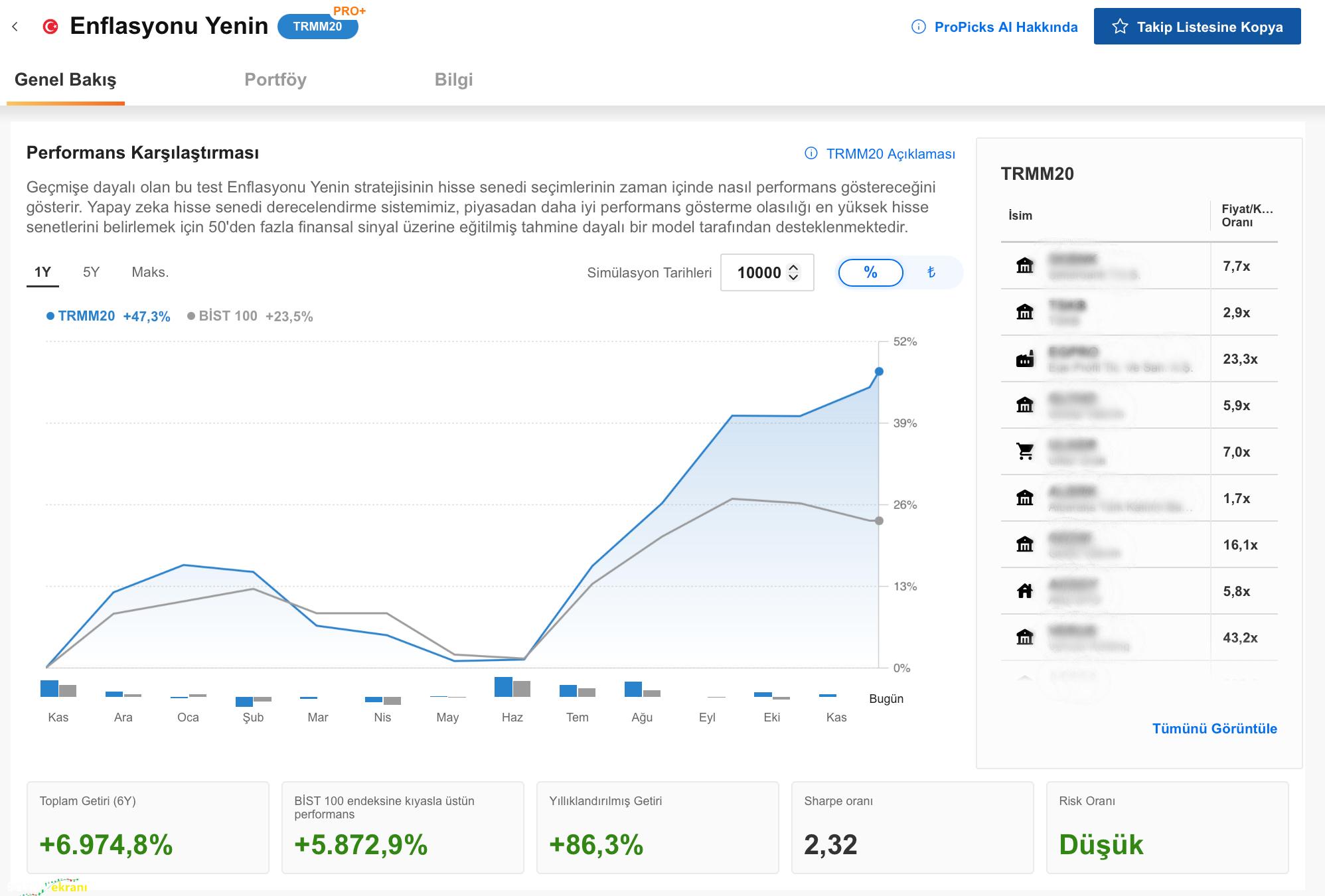Image resolution: width=1325 pixels, height=896 pixels.
Task: Select the Maks. time range
Action: tap(150, 272)
